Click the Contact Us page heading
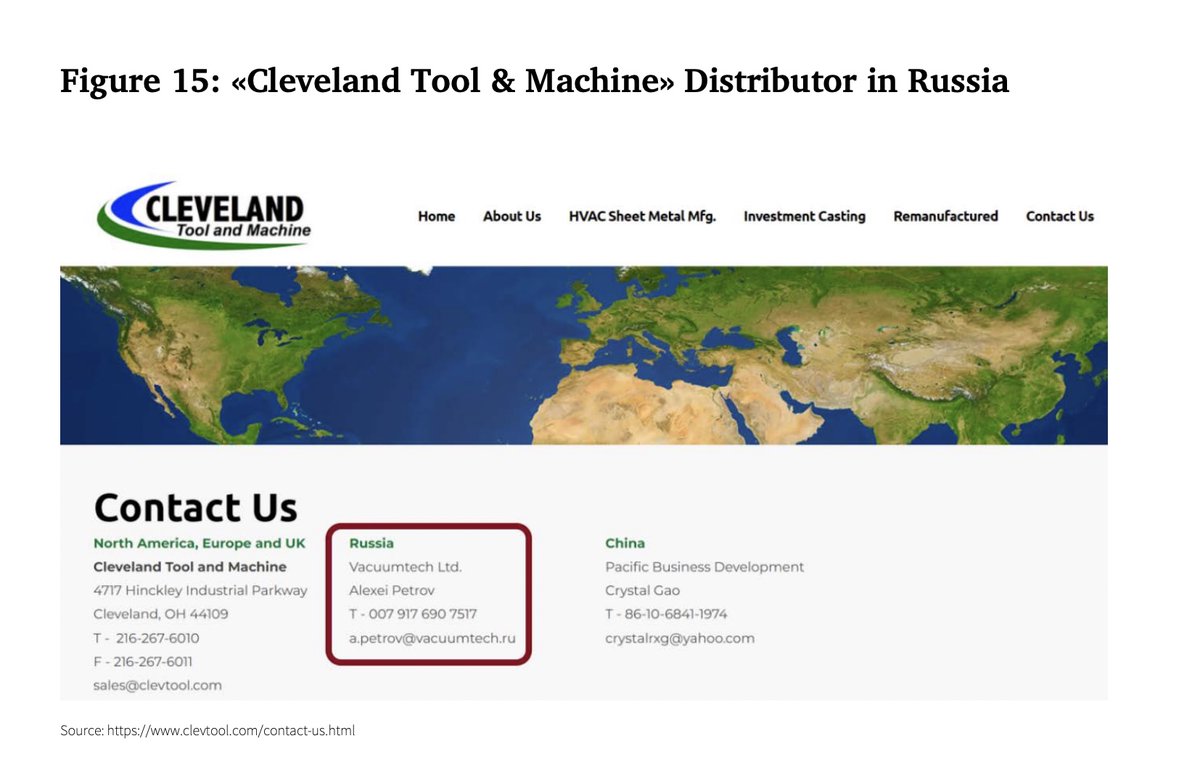The width and height of the screenshot is (1200, 770). pyautogui.click(x=196, y=507)
